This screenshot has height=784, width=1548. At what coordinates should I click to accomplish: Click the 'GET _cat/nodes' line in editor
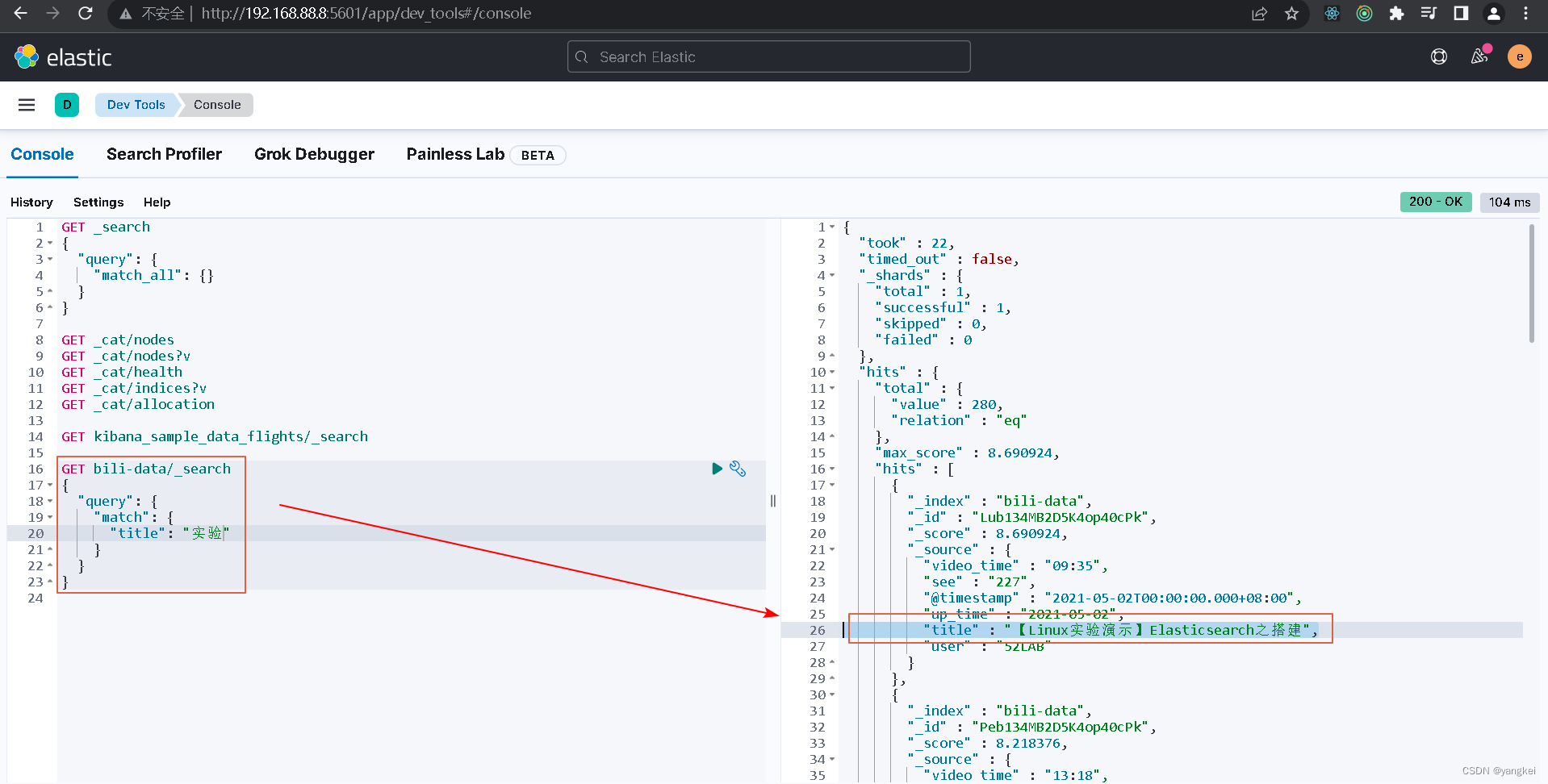[x=118, y=340]
